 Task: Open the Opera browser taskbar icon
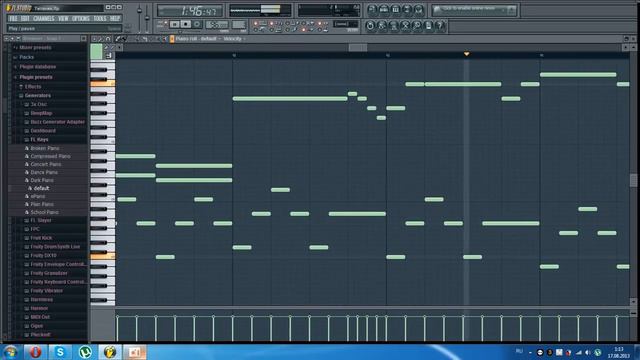click(x=35, y=352)
